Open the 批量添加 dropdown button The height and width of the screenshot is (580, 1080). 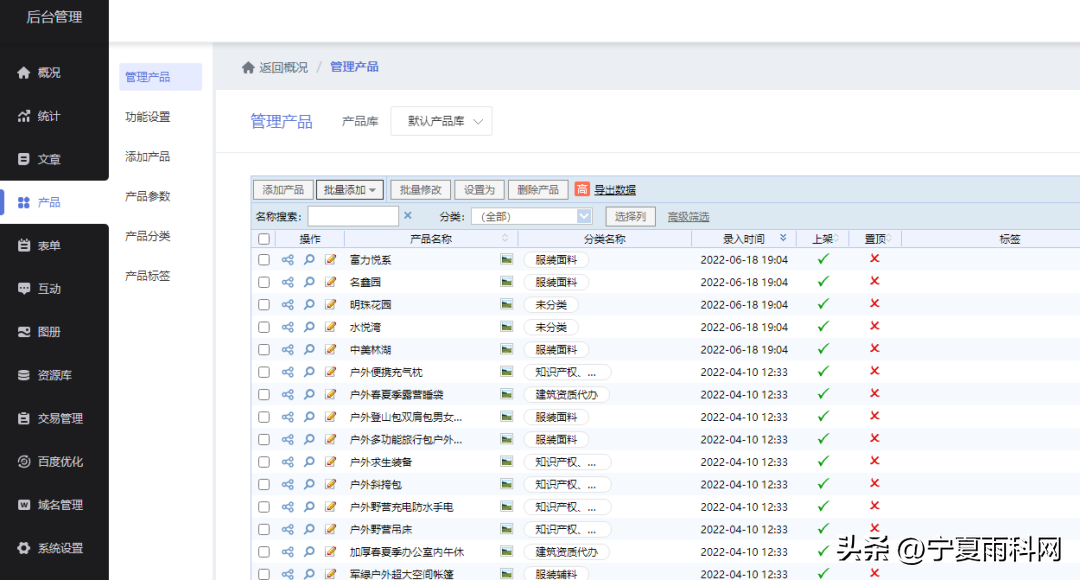(350, 190)
